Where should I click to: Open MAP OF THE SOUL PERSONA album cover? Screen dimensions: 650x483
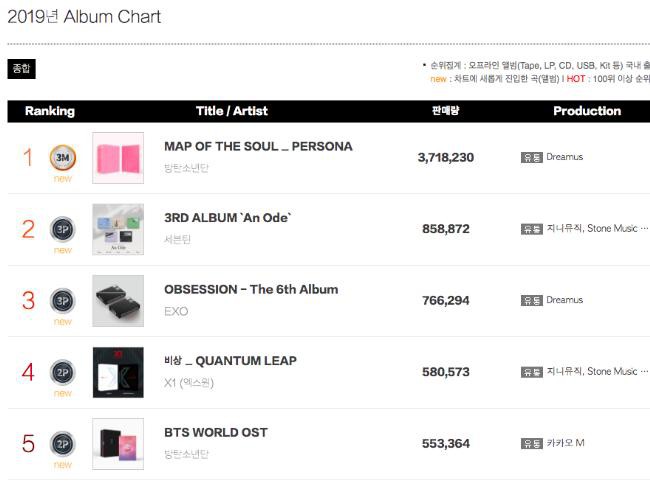(x=118, y=158)
